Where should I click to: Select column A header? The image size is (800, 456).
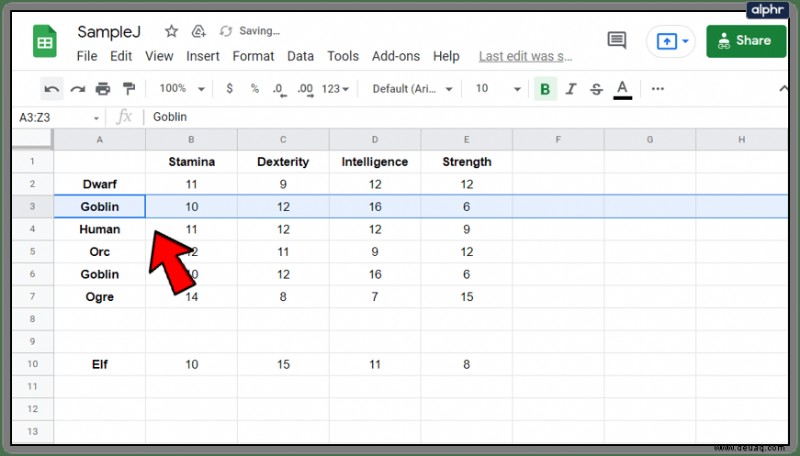point(99,139)
